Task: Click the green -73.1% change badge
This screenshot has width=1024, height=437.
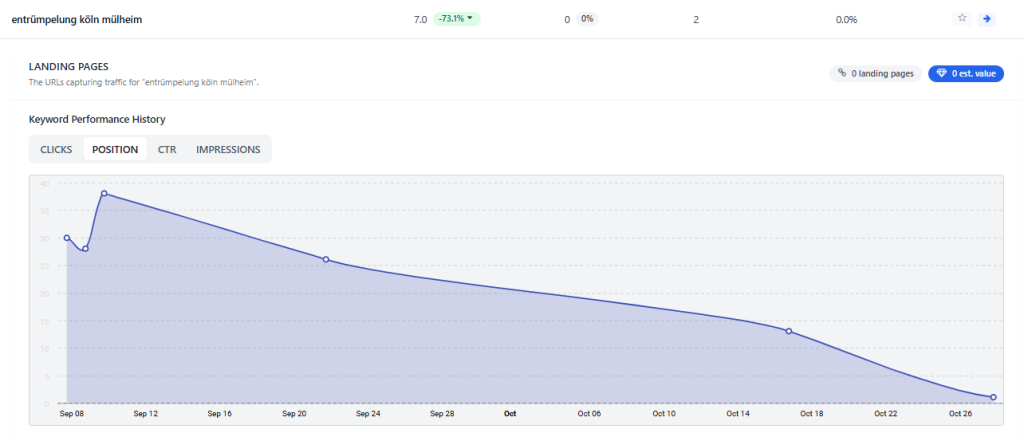Action: tap(456, 19)
